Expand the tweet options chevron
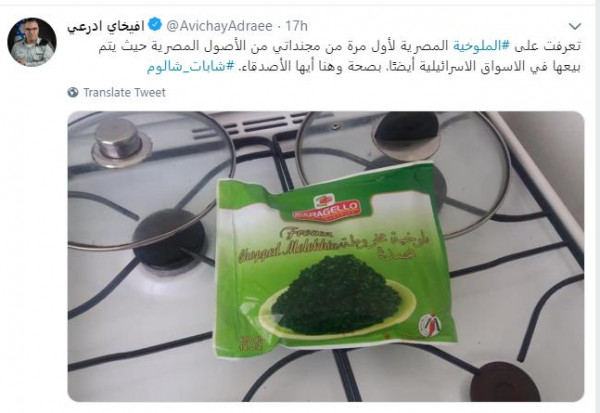Viewport: 600px width, 413px height. click(574, 26)
